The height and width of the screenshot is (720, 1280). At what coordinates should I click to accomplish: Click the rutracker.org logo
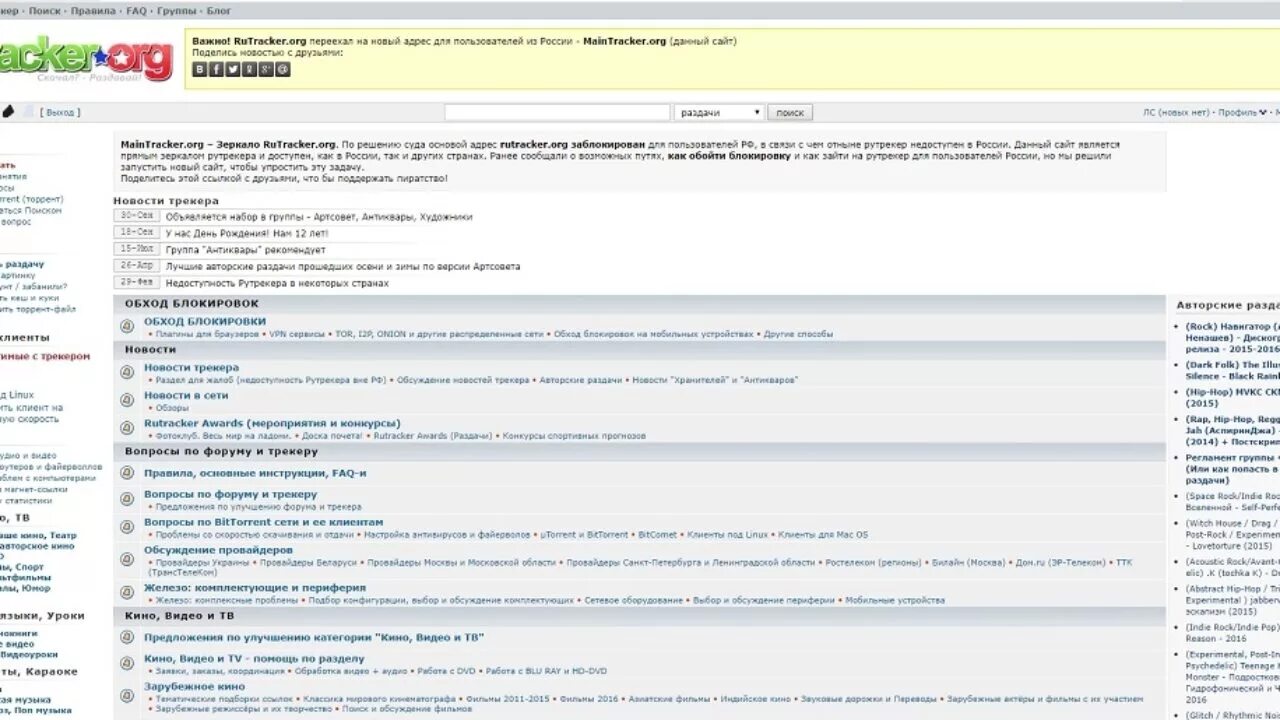86,58
